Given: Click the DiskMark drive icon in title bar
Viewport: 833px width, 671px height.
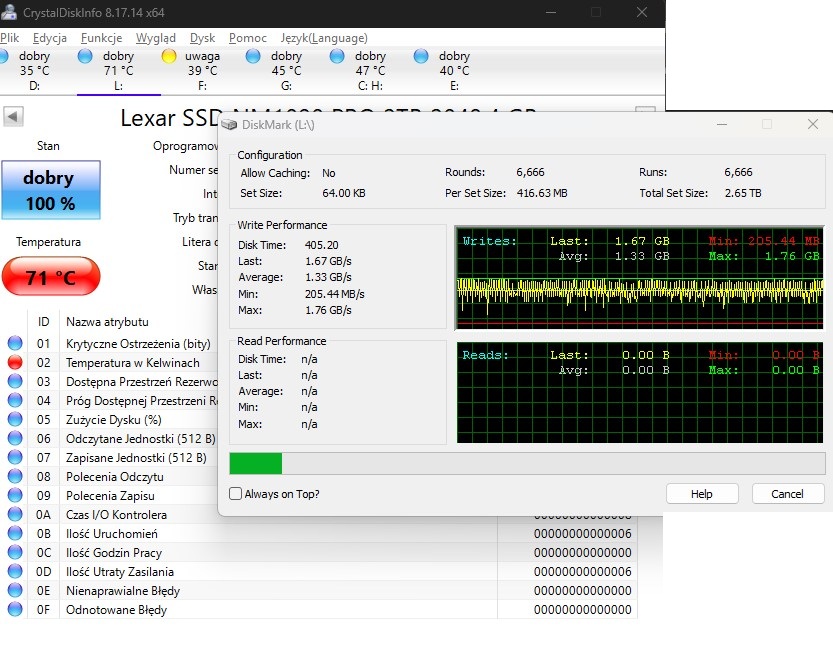Looking at the screenshot, I should (x=230, y=125).
